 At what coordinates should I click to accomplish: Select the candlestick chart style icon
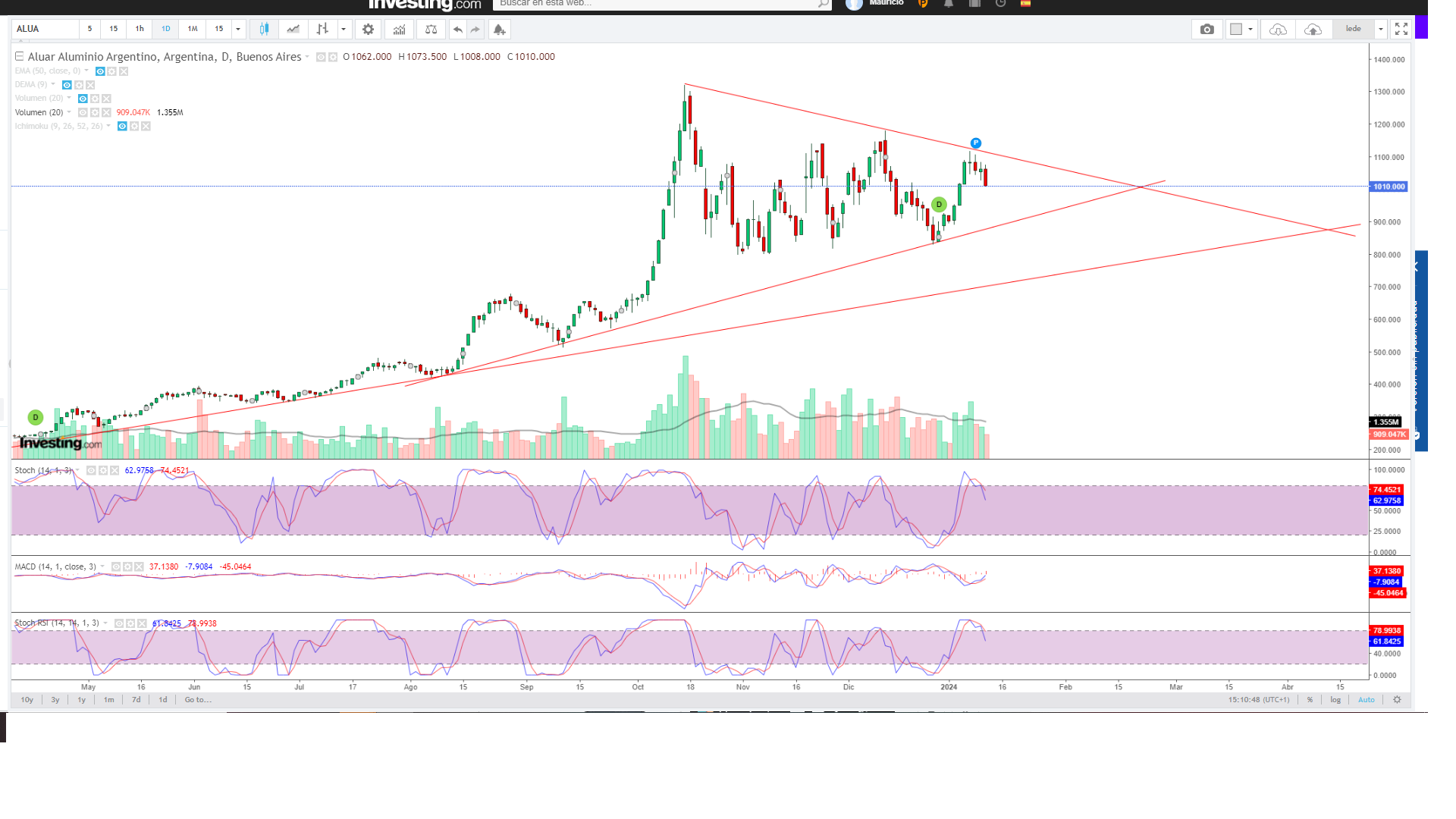point(264,29)
